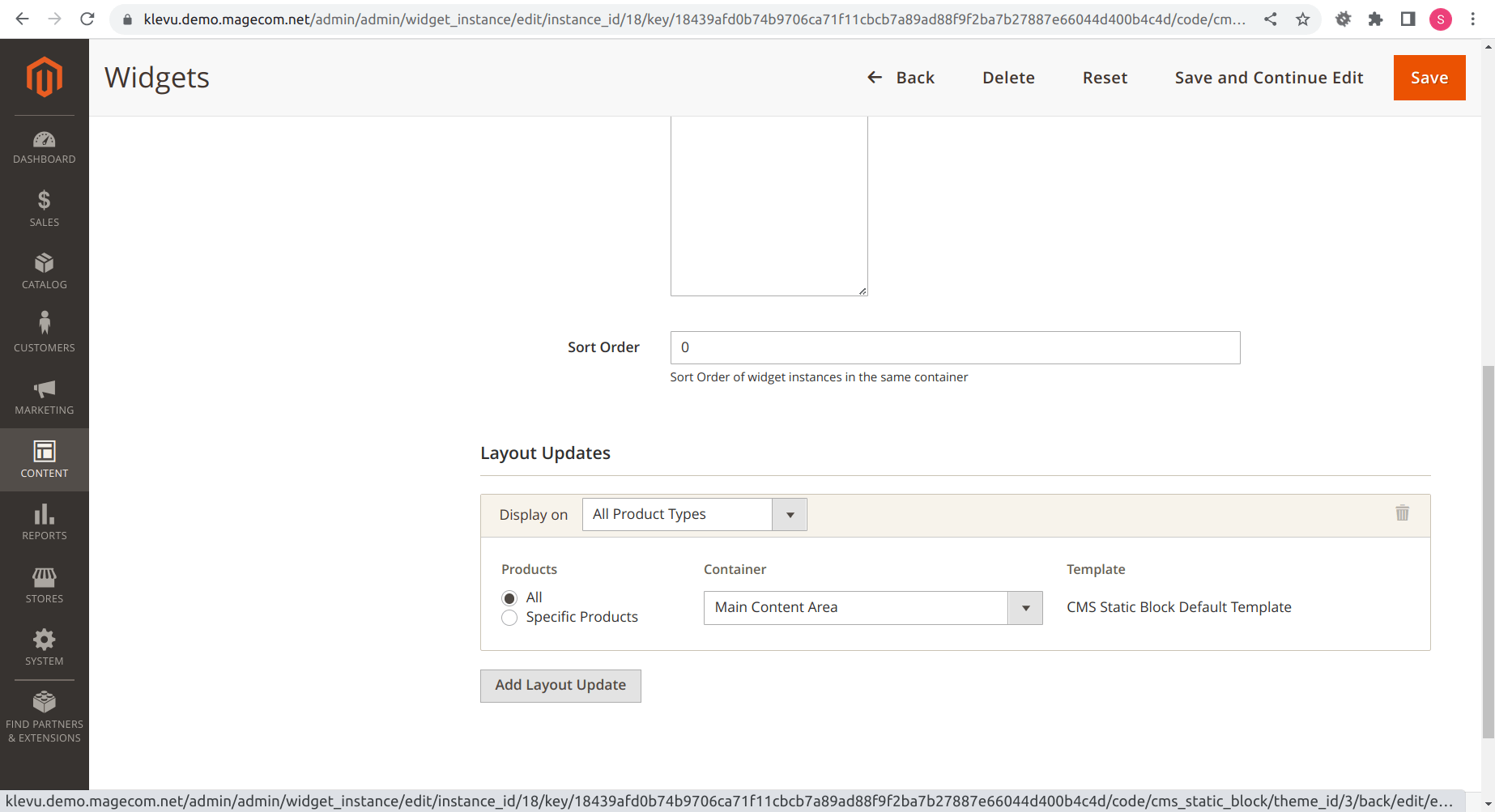Viewport: 1495px width, 812px height.
Task: Go Back from the widget page
Action: point(901,78)
